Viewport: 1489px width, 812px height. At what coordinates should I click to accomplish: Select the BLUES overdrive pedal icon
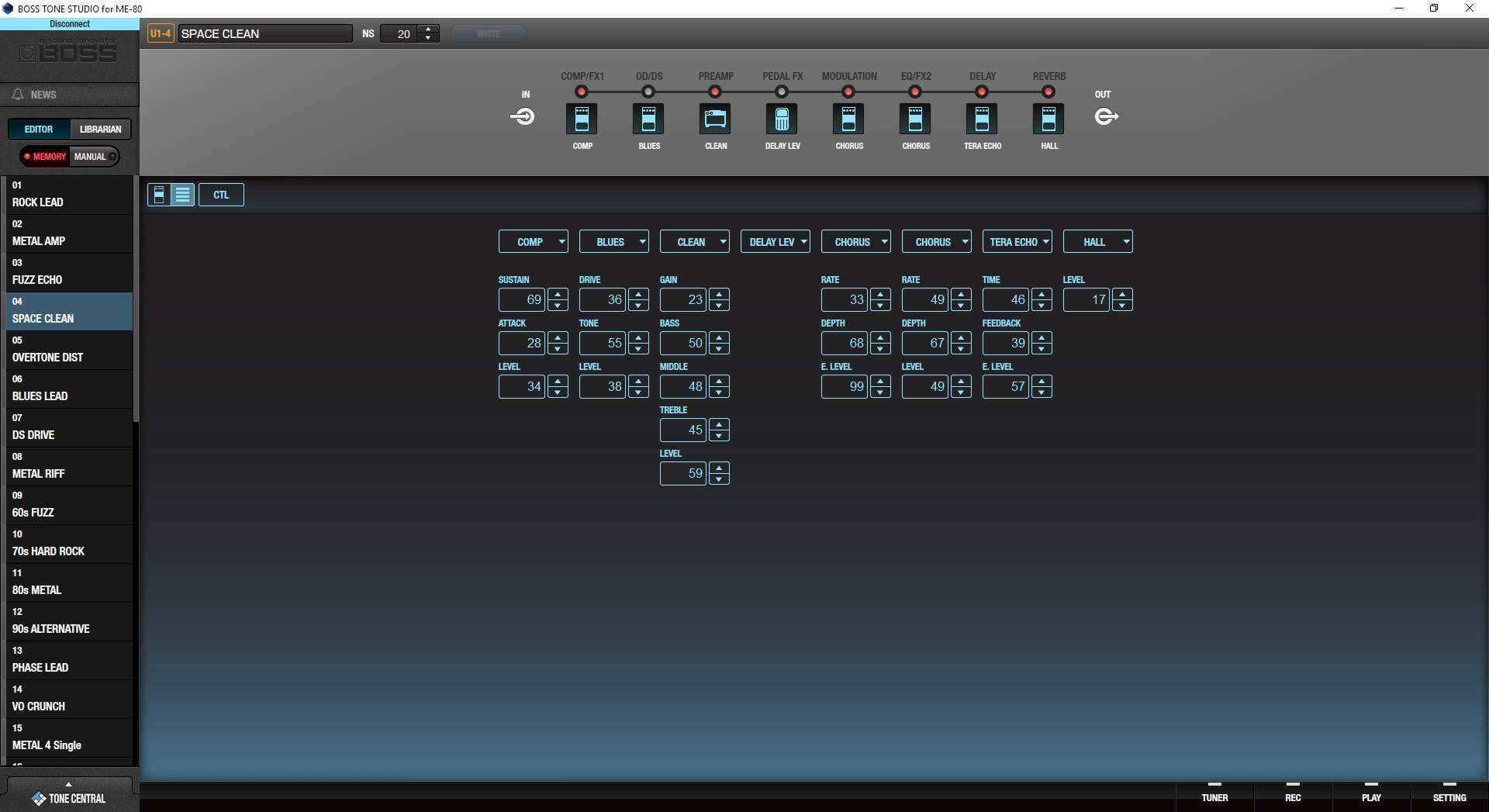pyautogui.click(x=648, y=119)
